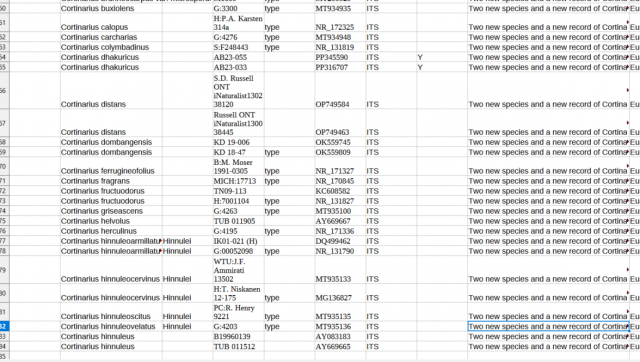Click the MICH:17713 voucher cell
The width and height of the screenshot is (640, 362).
238,181
